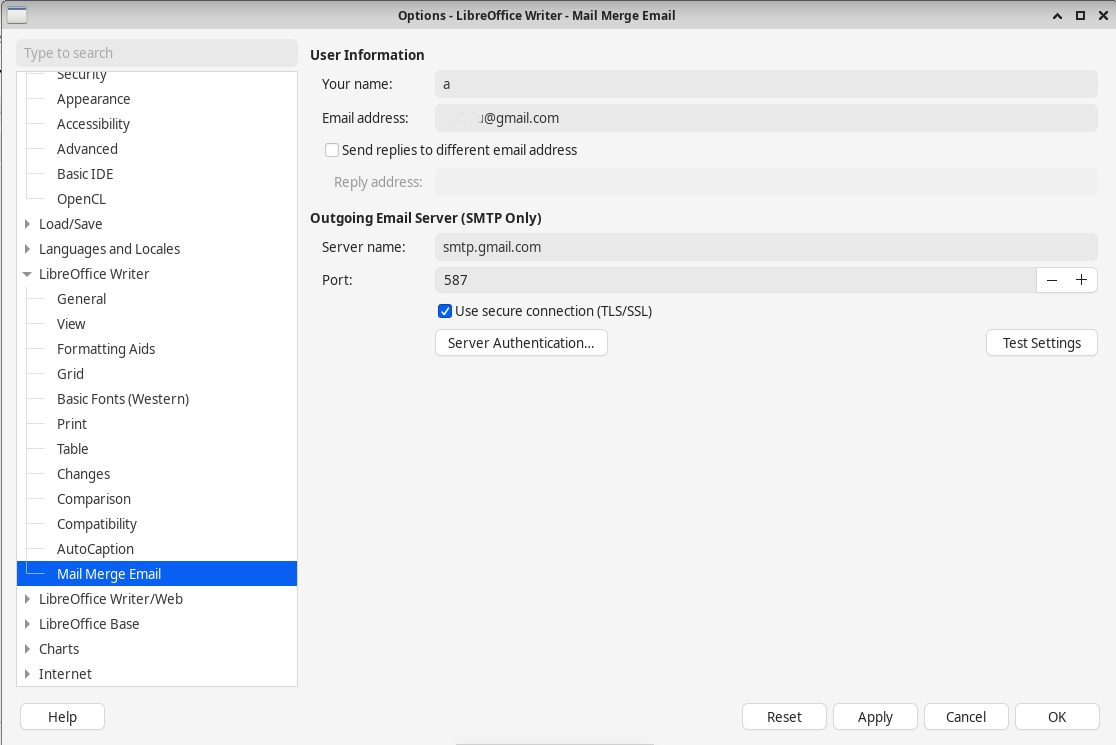The image size is (1116, 745).
Task: Collapse the LibreOffice Writer tree node
Action: click(27, 274)
